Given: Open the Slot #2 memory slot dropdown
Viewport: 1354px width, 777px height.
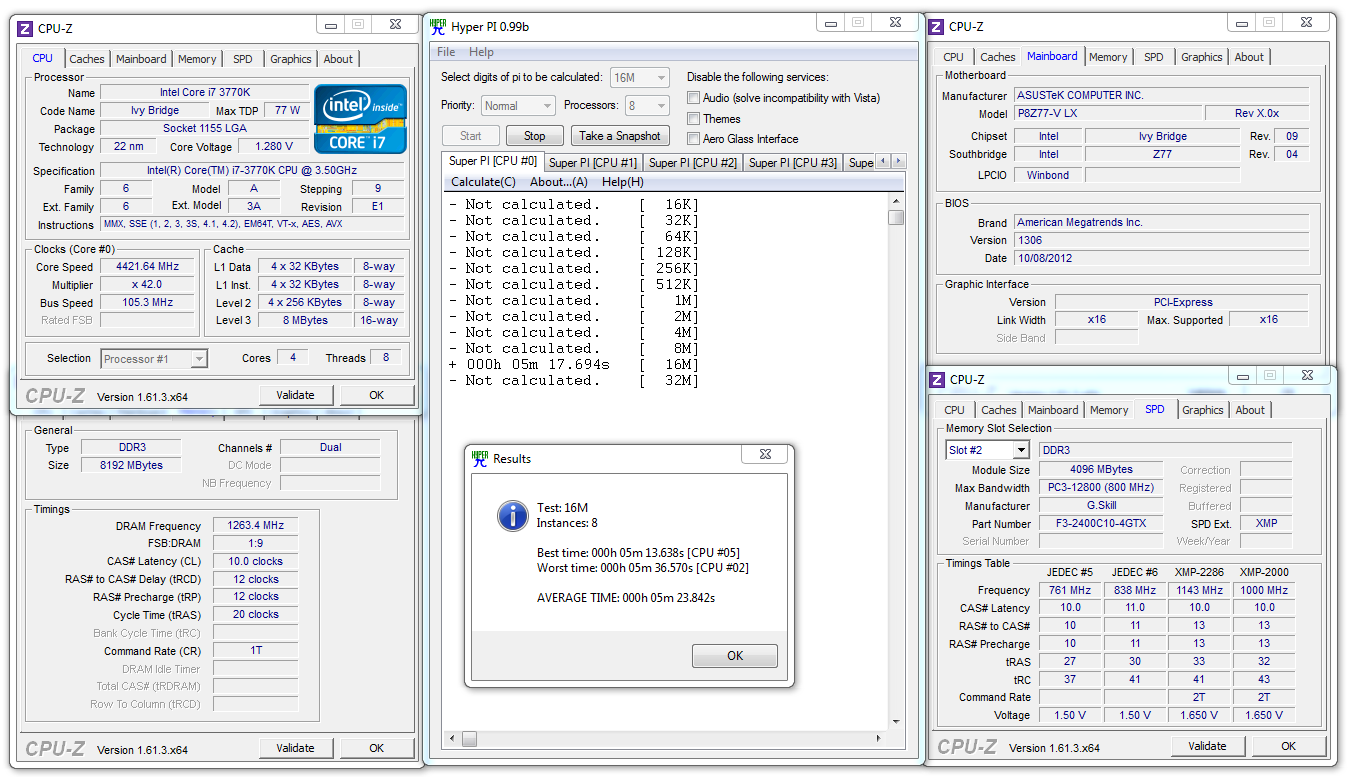Looking at the screenshot, I should click(987, 451).
